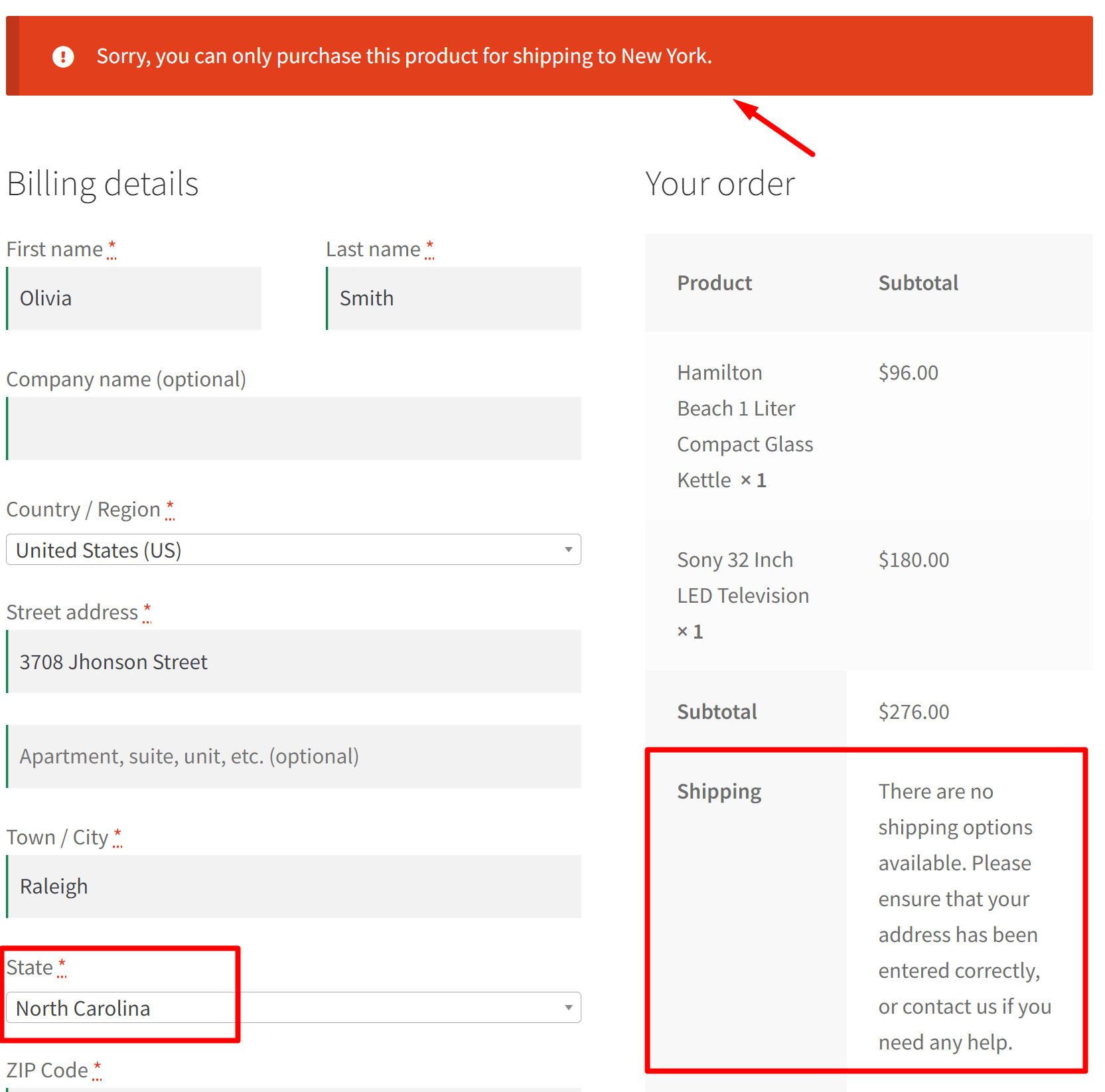Click the empty Company name field
Viewport: 1105px width, 1092px height.
[x=292, y=428]
